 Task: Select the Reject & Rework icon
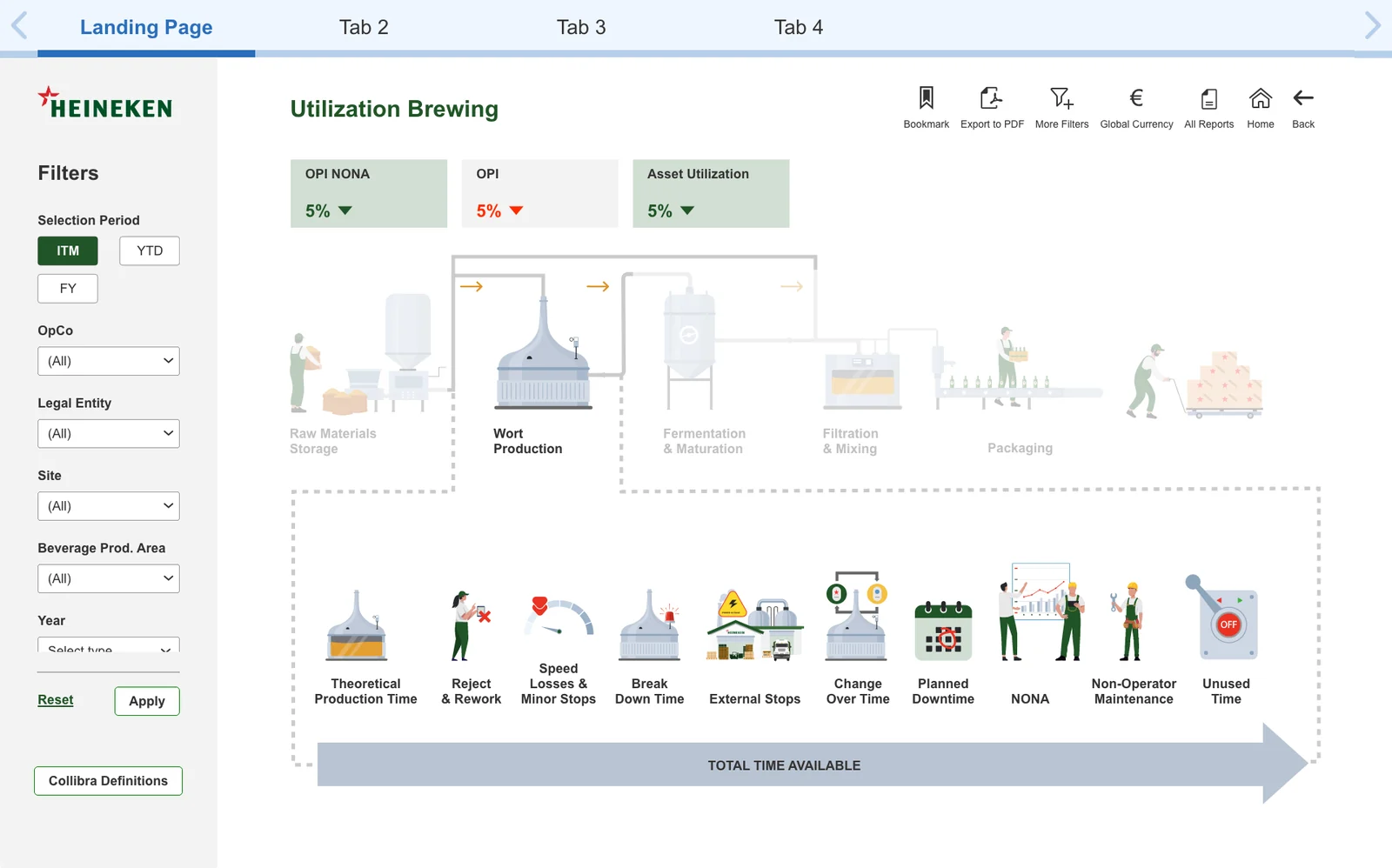pyautogui.click(x=471, y=625)
